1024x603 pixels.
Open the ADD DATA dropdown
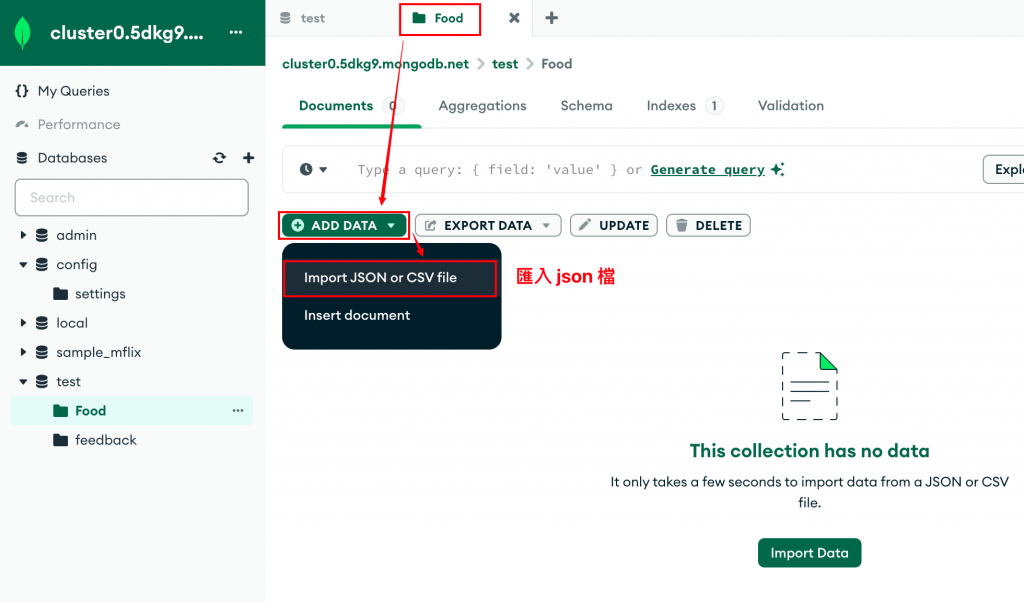click(344, 225)
